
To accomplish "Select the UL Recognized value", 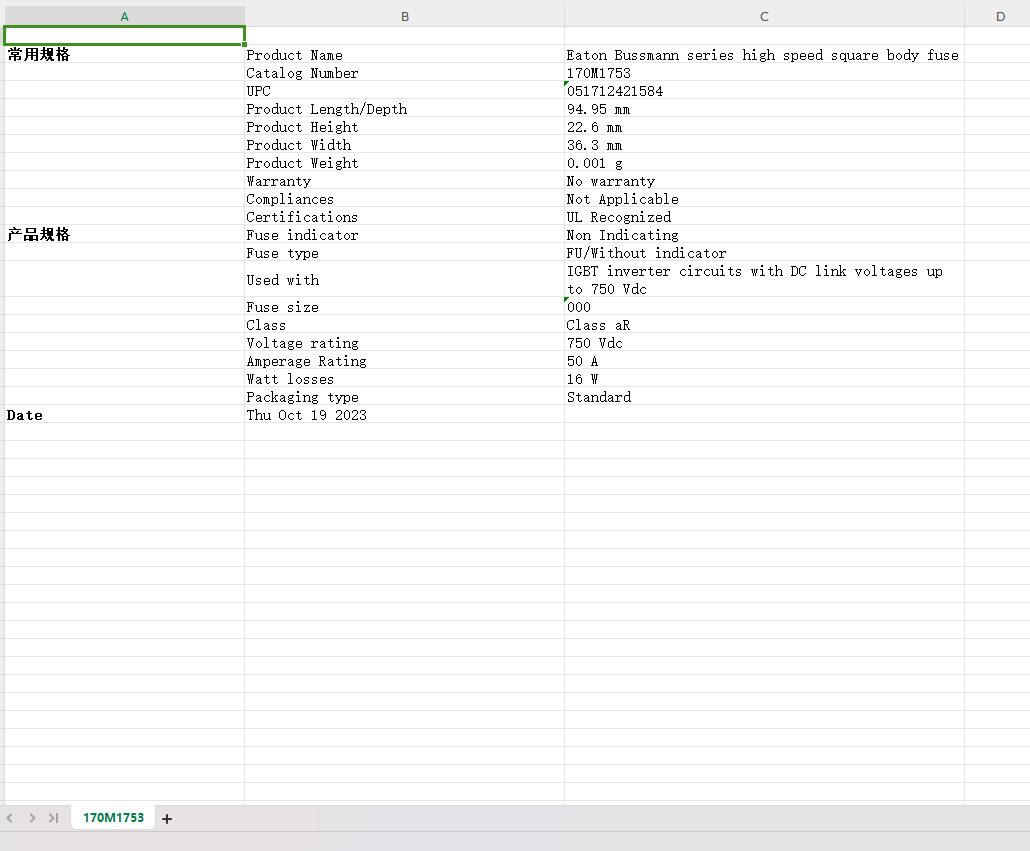I will click(x=764, y=217).
